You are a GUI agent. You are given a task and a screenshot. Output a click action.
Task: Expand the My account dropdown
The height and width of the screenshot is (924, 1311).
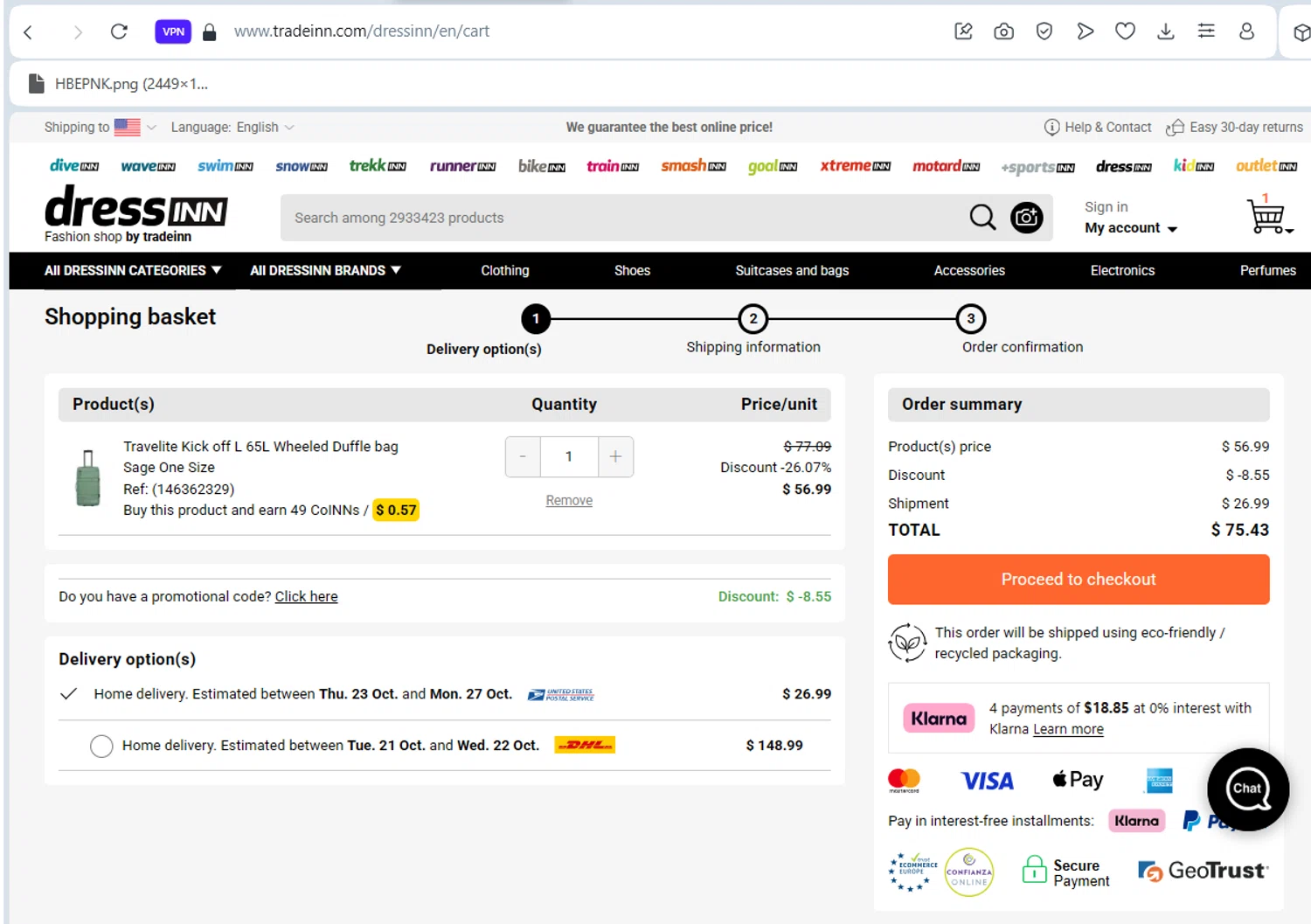tap(1131, 228)
